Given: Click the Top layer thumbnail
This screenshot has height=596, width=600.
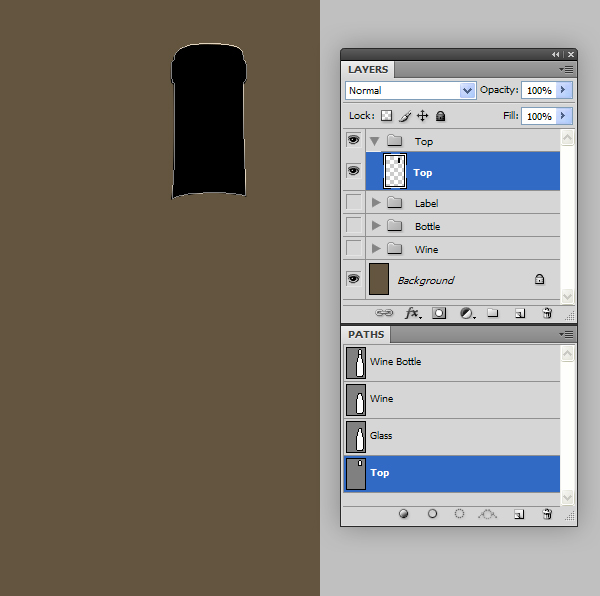Looking at the screenshot, I should point(395,171).
